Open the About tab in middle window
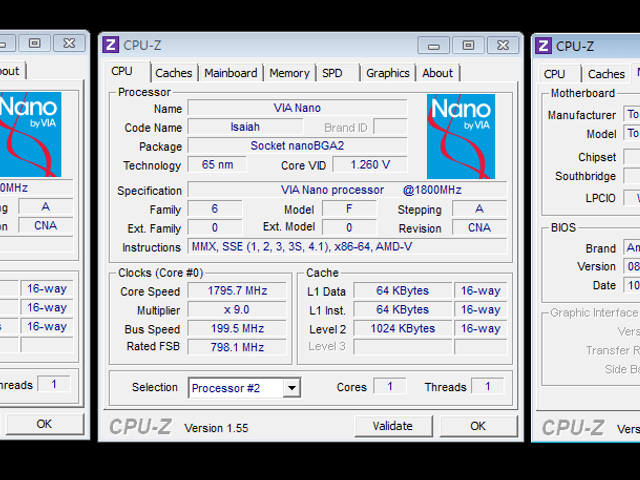 click(x=438, y=73)
